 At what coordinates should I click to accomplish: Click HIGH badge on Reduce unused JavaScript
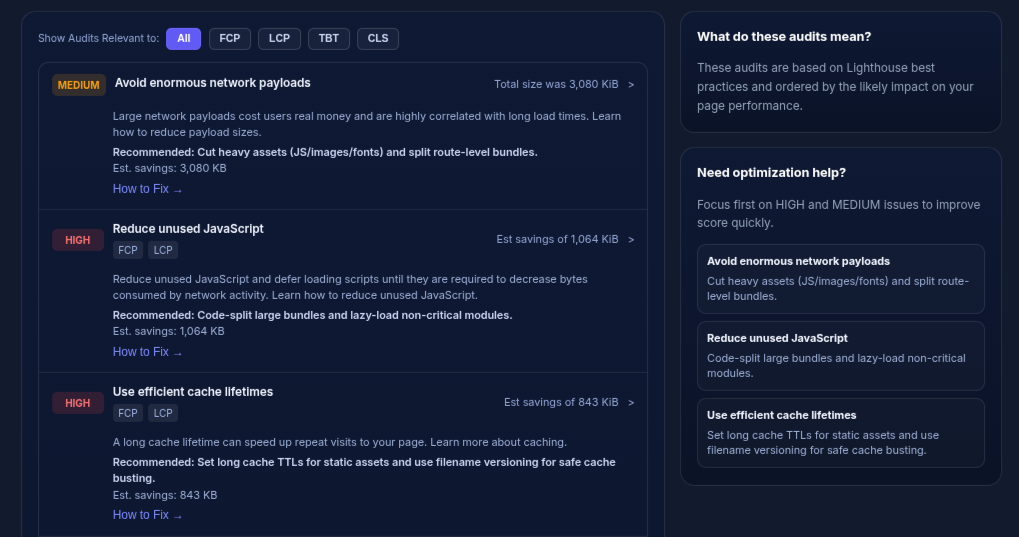pyautogui.click(x=78, y=240)
